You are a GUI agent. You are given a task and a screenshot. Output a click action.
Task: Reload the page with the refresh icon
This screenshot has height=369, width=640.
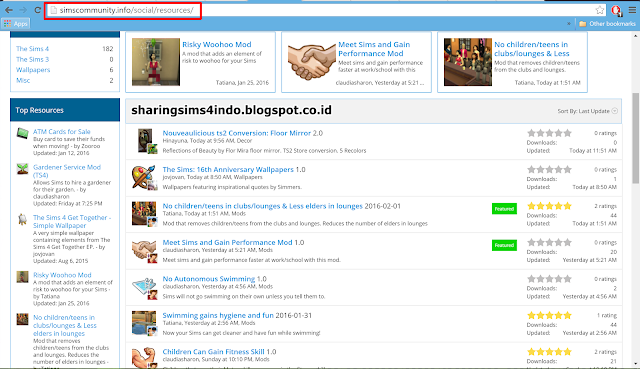tap(38, 10)
